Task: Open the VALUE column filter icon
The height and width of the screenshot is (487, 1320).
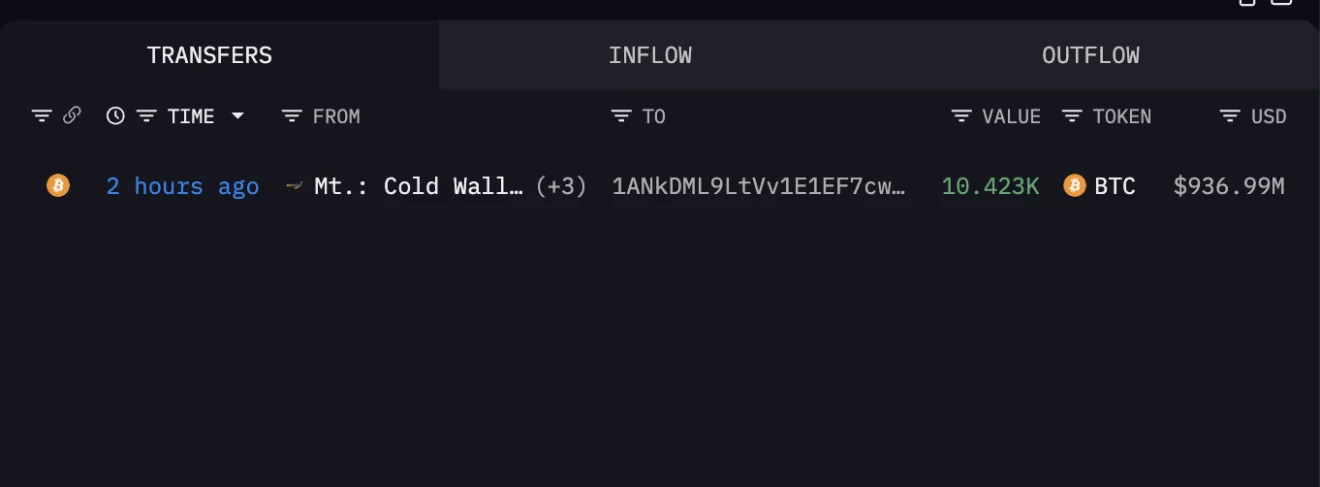Action: pyautogui.click(x=961, y=116)
